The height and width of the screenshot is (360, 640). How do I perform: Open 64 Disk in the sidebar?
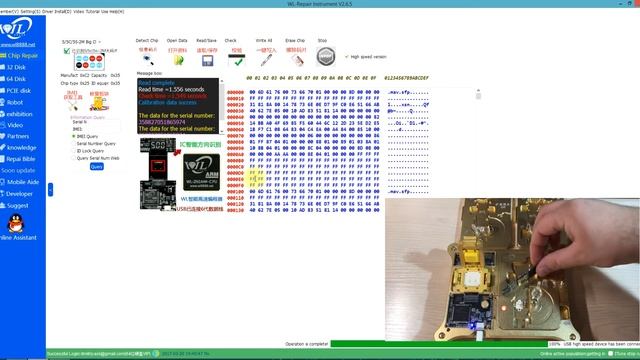[13, 79]
